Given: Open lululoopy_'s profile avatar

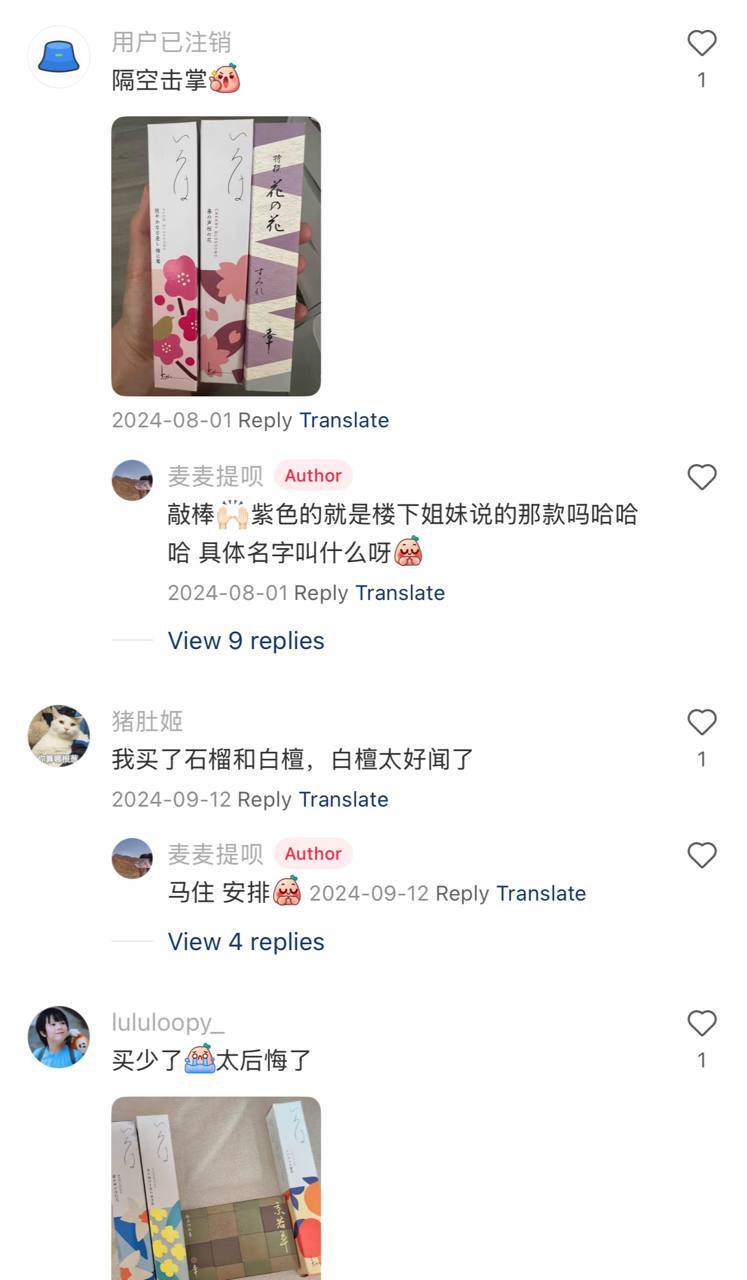Looking at the screenshot, I should coord(58,1037).
